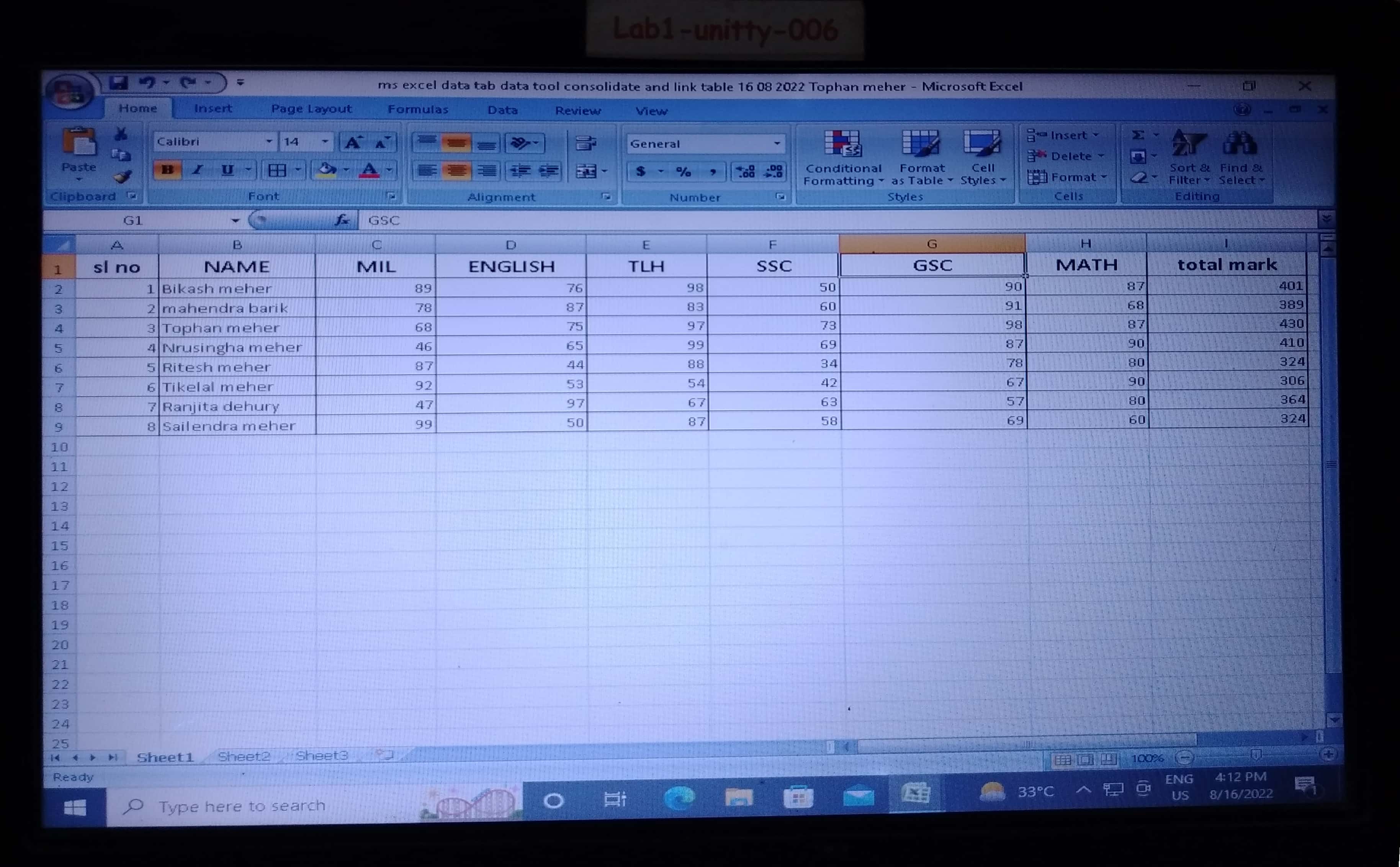Expand the General number format dropdown

pos(777,143)
